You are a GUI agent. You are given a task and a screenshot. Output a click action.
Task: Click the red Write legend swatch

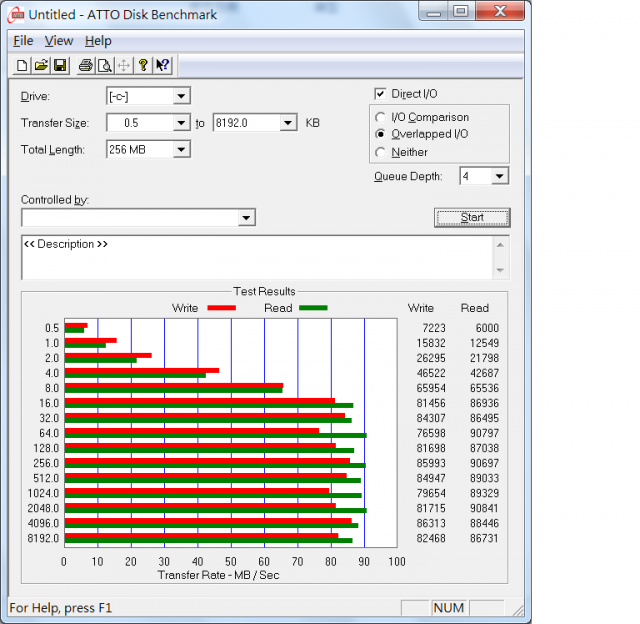[222, 308]
